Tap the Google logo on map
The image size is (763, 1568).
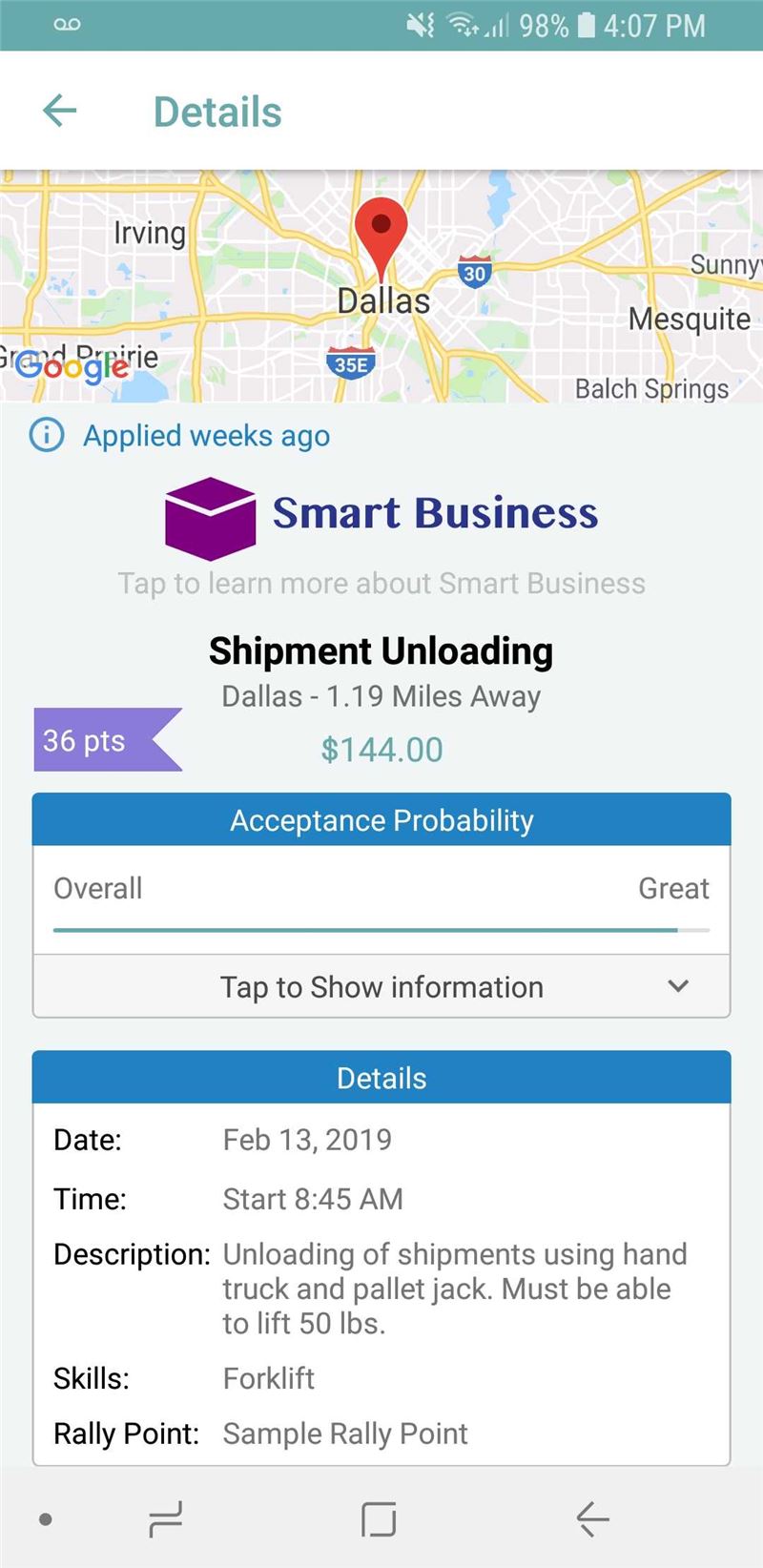coord(72,367)
